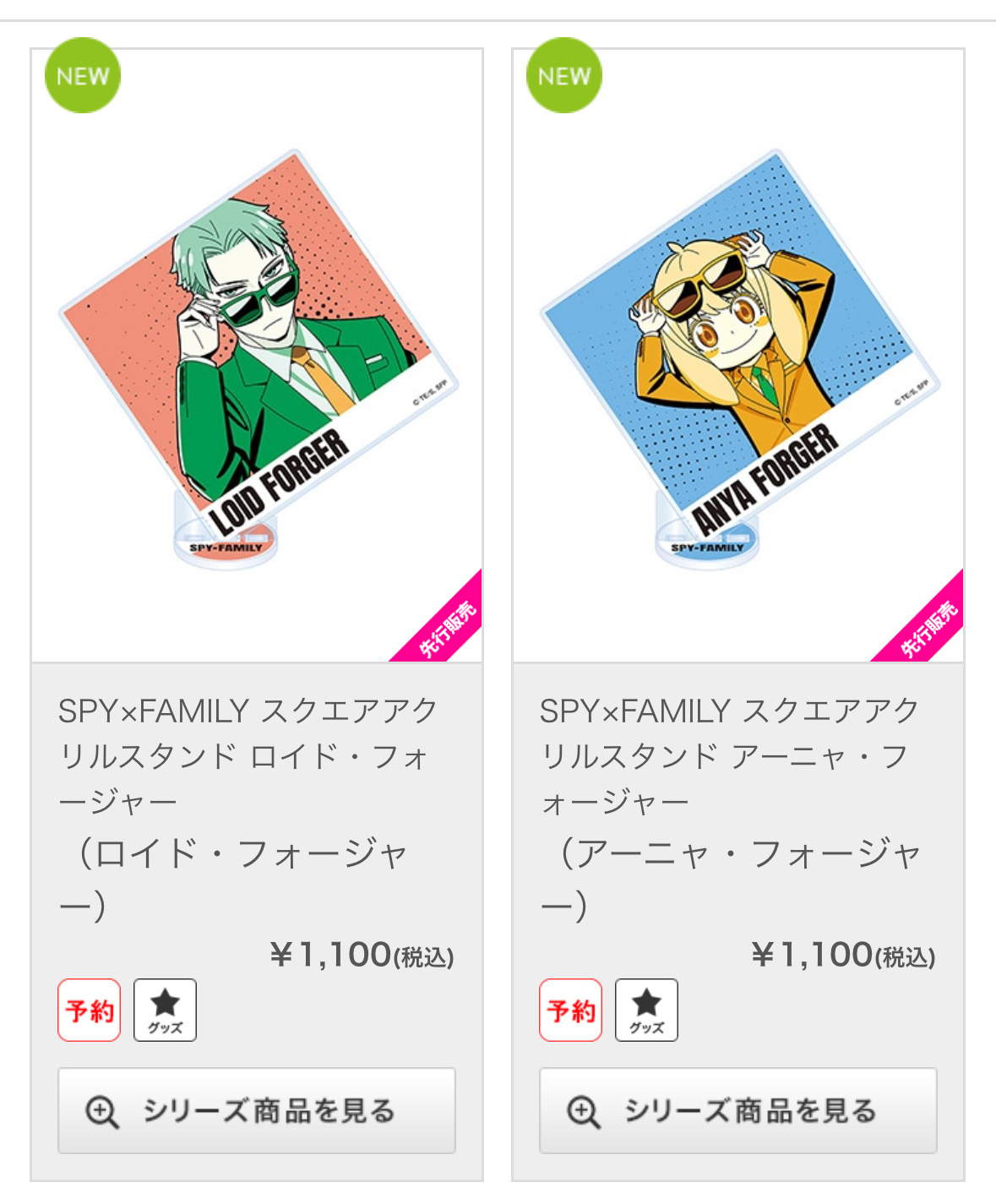The image size is (996, 1204).
Task: Open Loid Forger acrylic stand image
Action: 257,356
